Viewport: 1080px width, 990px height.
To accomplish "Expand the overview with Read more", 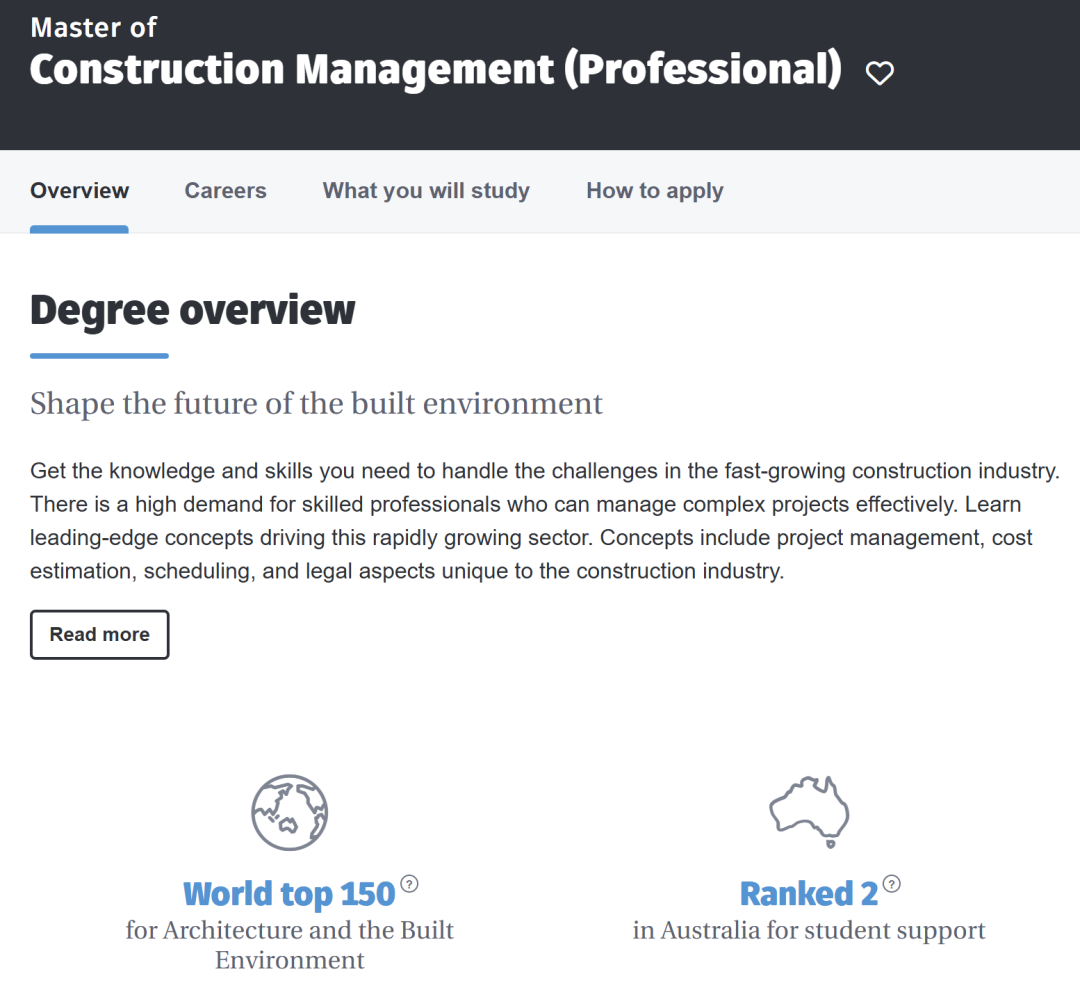I will [100, 635].
